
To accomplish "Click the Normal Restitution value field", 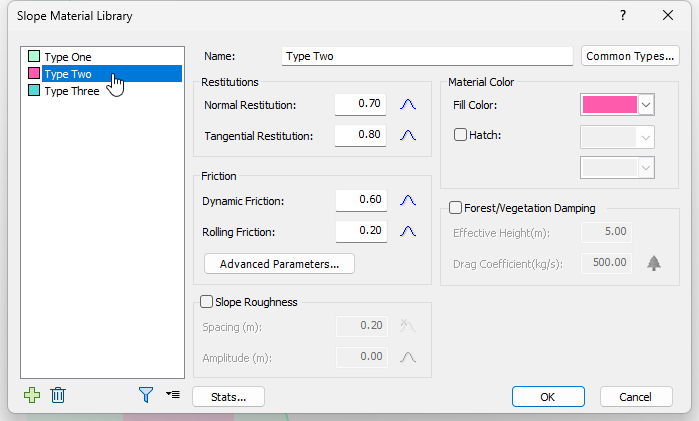I will point(360,104).
